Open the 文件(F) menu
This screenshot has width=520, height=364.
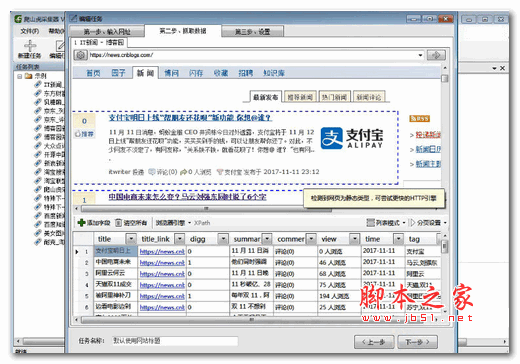click(x=30, y=31)
